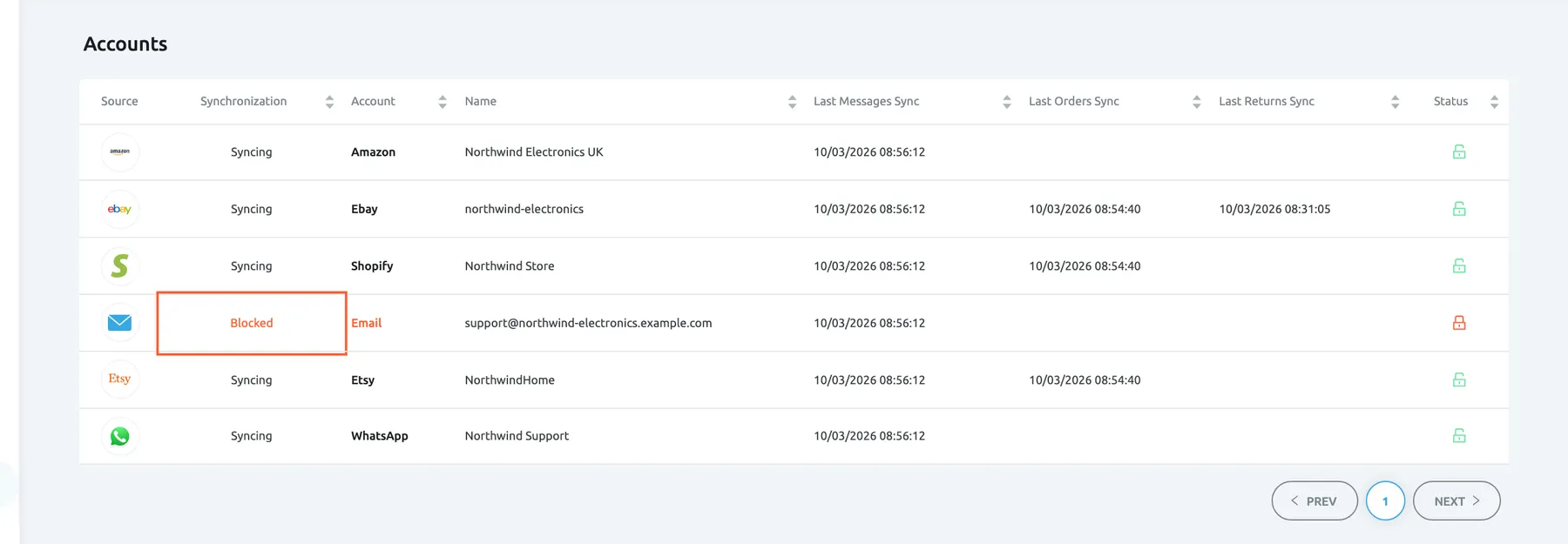Open the Ebay account link
This screenshot has height=544, width=1568.
[x=364, y=209]
